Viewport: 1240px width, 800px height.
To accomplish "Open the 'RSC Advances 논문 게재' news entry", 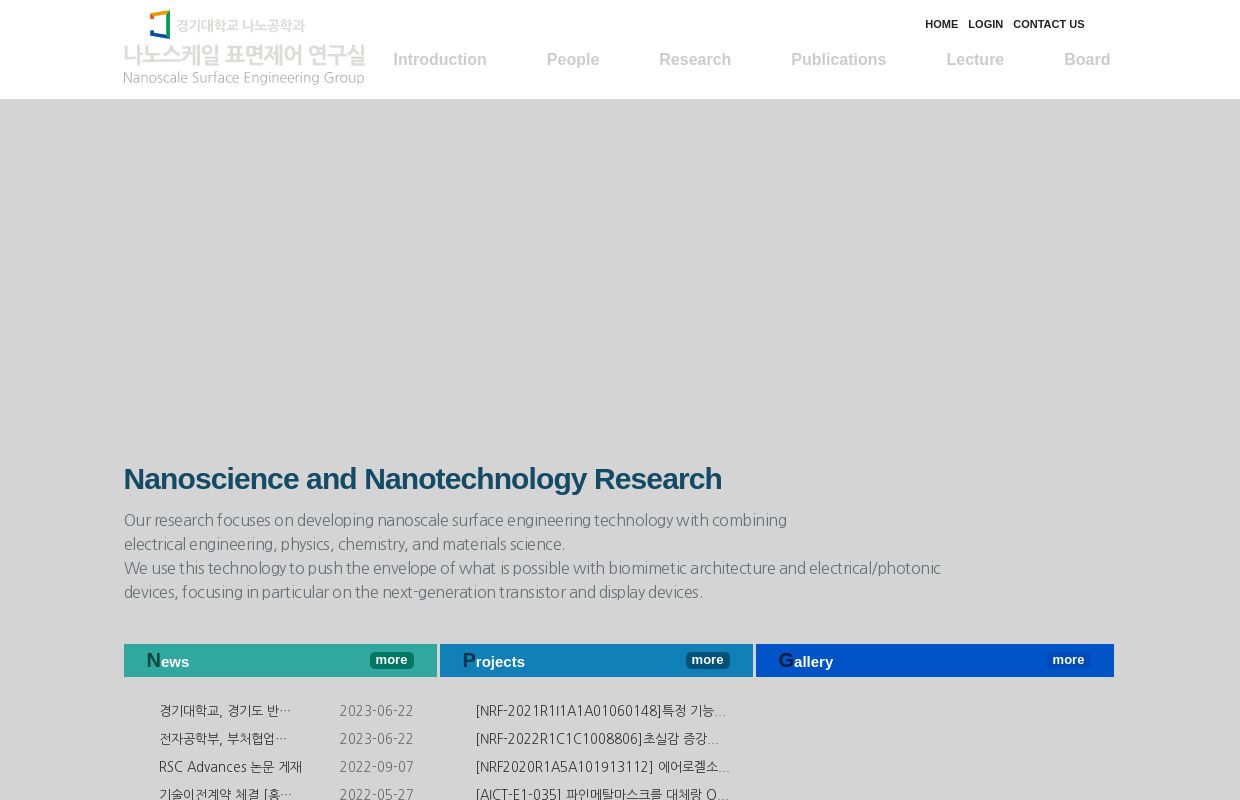I will (x=230, y=767).
